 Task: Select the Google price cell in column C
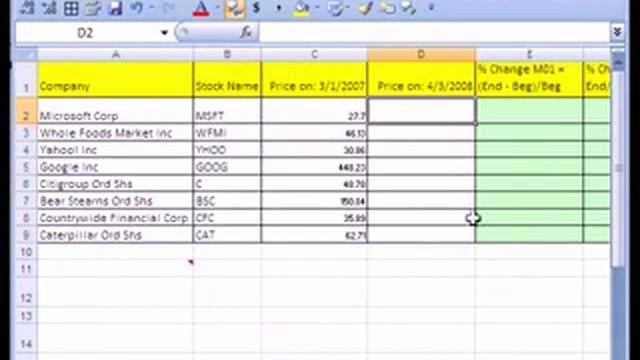click(314, 167)
